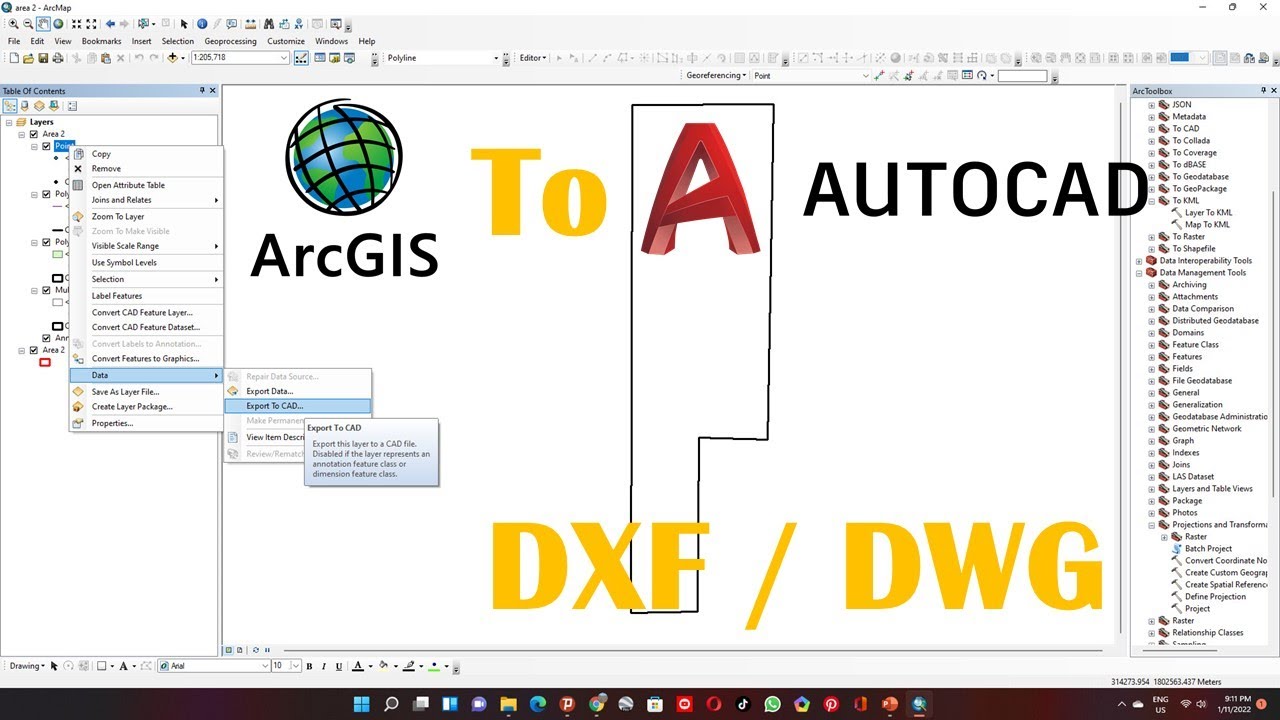This screenshot has width=1280, height=720.
Task: Collapse the Layers data frame
Action: point(9,122)
